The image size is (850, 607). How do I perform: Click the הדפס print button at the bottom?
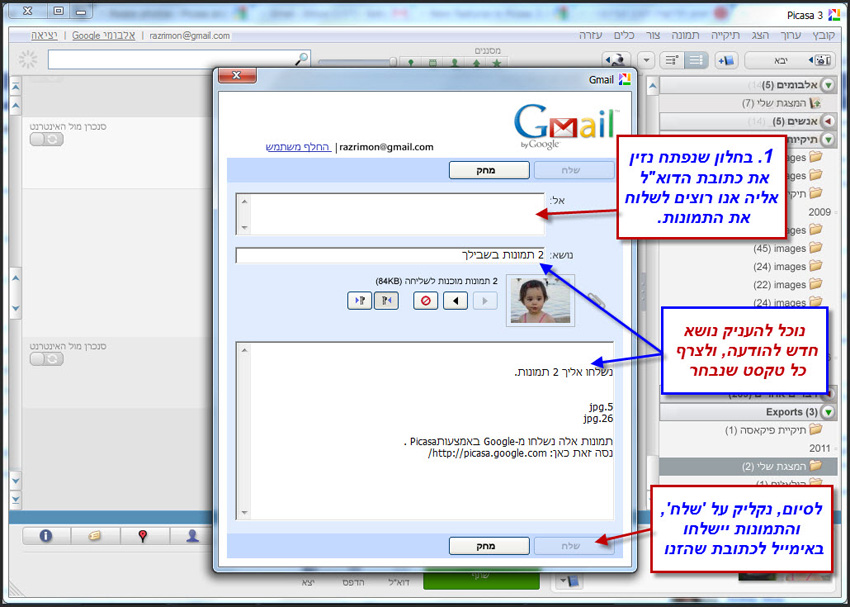click(353, 582)
